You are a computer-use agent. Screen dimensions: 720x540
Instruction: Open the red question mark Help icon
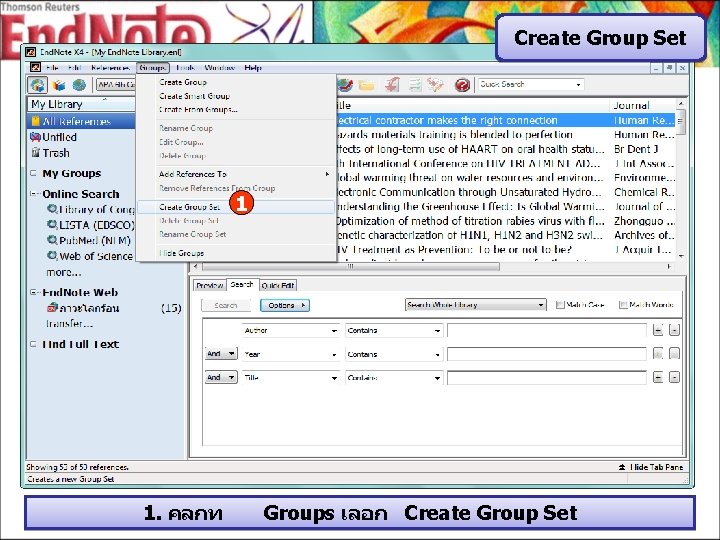[462, 85]
